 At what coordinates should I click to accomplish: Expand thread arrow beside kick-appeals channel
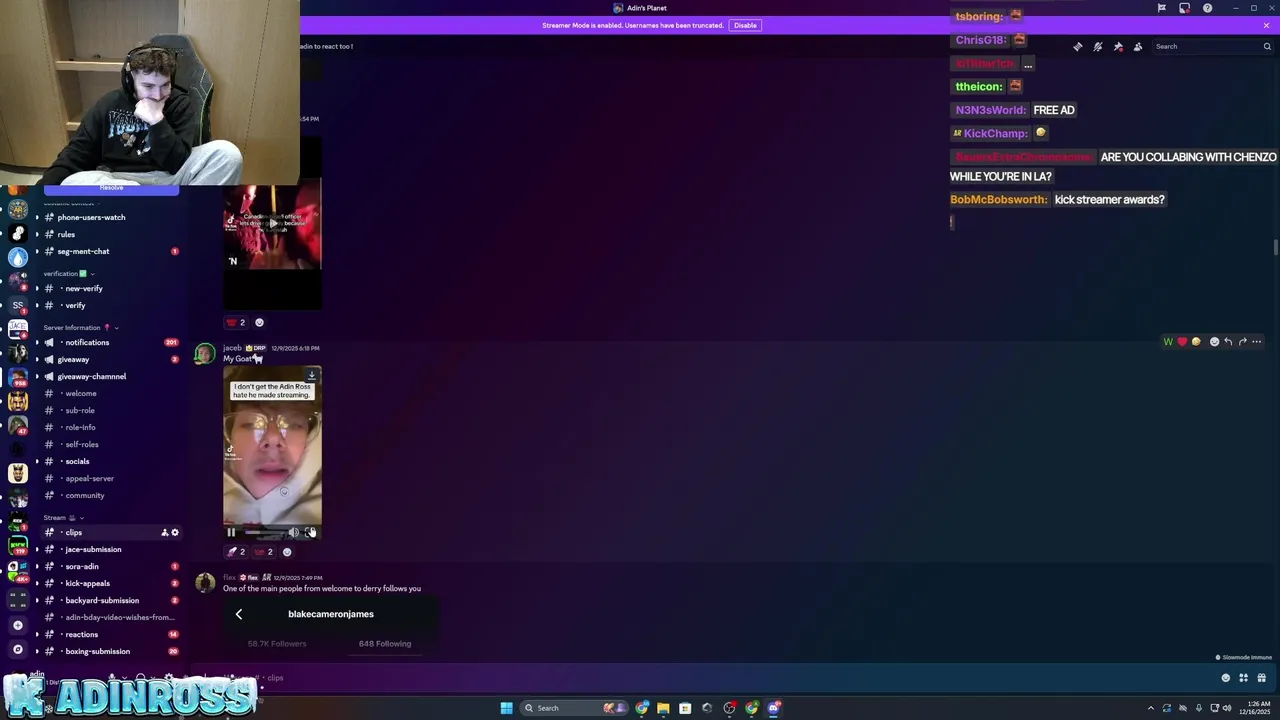coord(37,583)
